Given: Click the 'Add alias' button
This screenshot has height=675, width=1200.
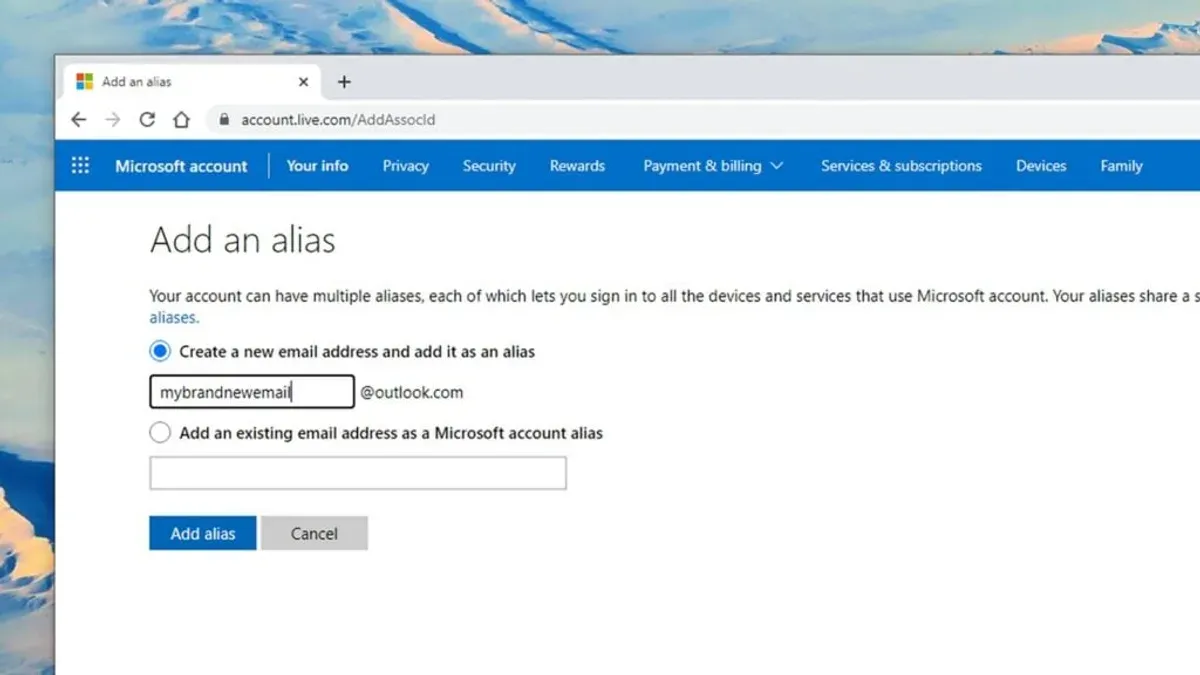Looking at the screenshot, I should pos(203,533).
